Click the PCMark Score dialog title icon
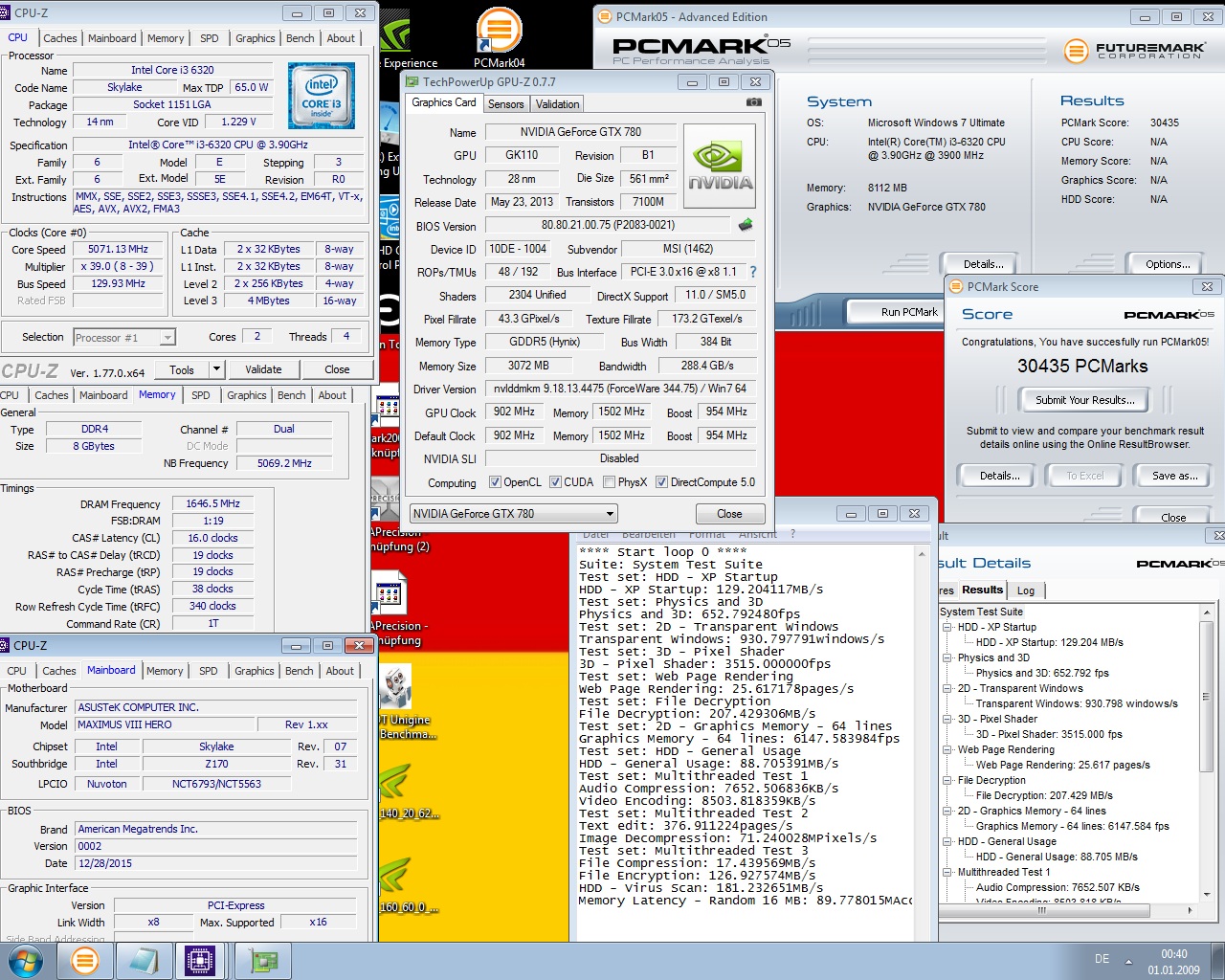This screenshot has width=1225, height=980. point(955,286)
